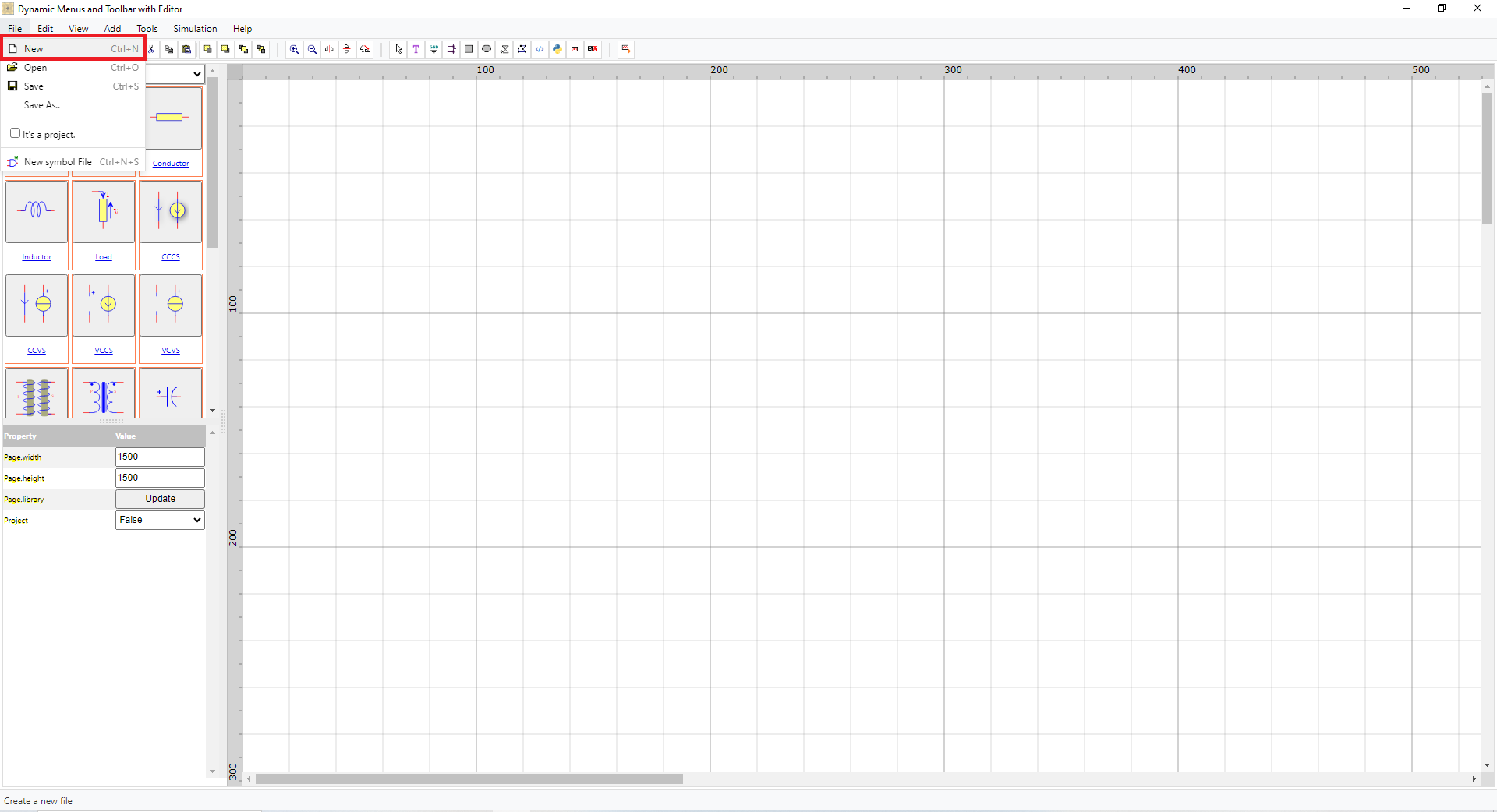The height and width of the screenshot is (812, 1497).
Task: Click the component palette scroll-down arrow
Action: [212, 411]
